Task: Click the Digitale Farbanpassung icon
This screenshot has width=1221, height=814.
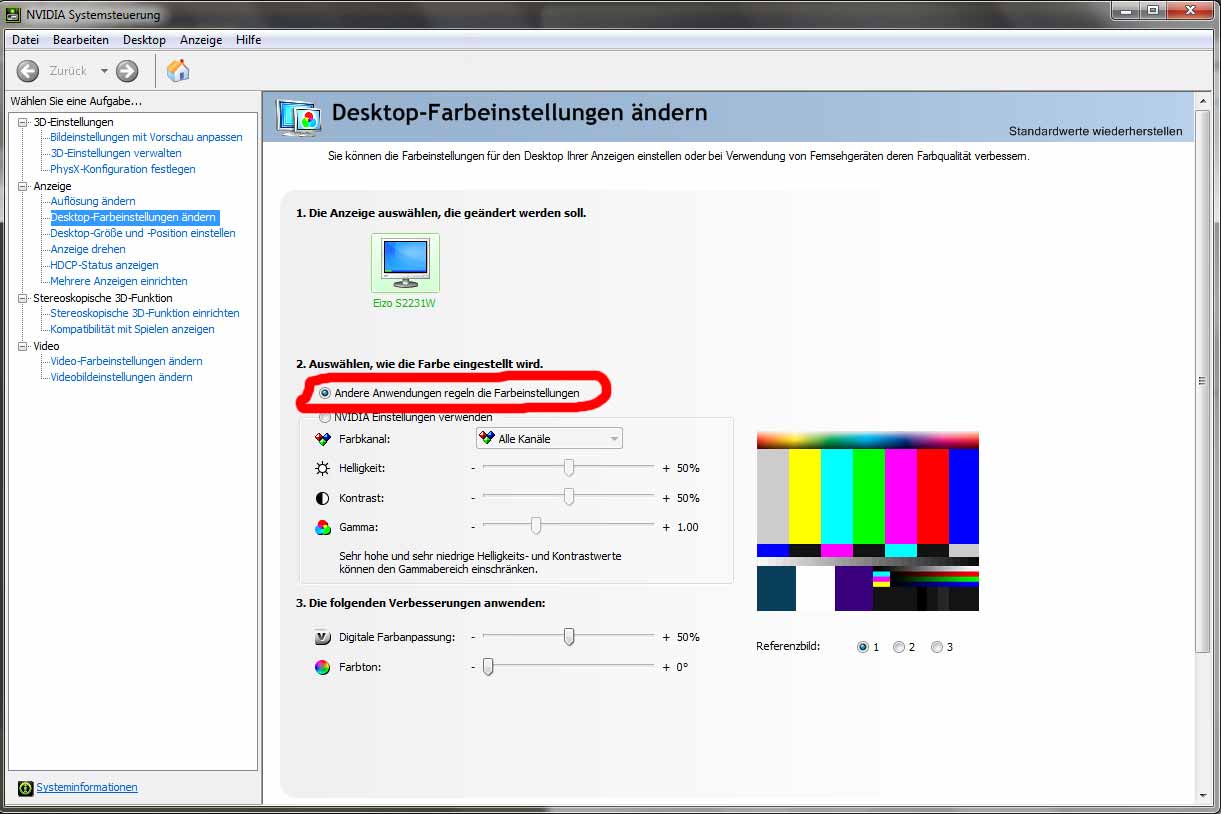Action: 322,637
